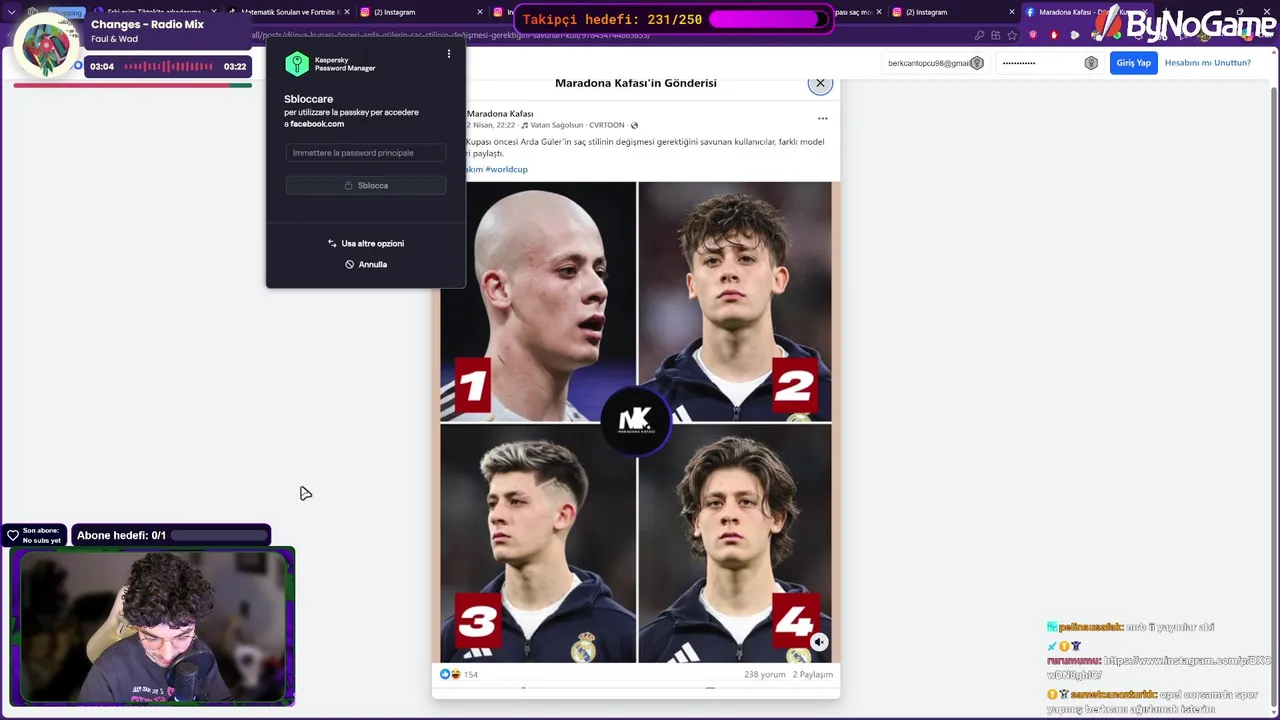
Task: Open the Hesabını mı Unuttun? link
Action: click(x=1208, y=63)
